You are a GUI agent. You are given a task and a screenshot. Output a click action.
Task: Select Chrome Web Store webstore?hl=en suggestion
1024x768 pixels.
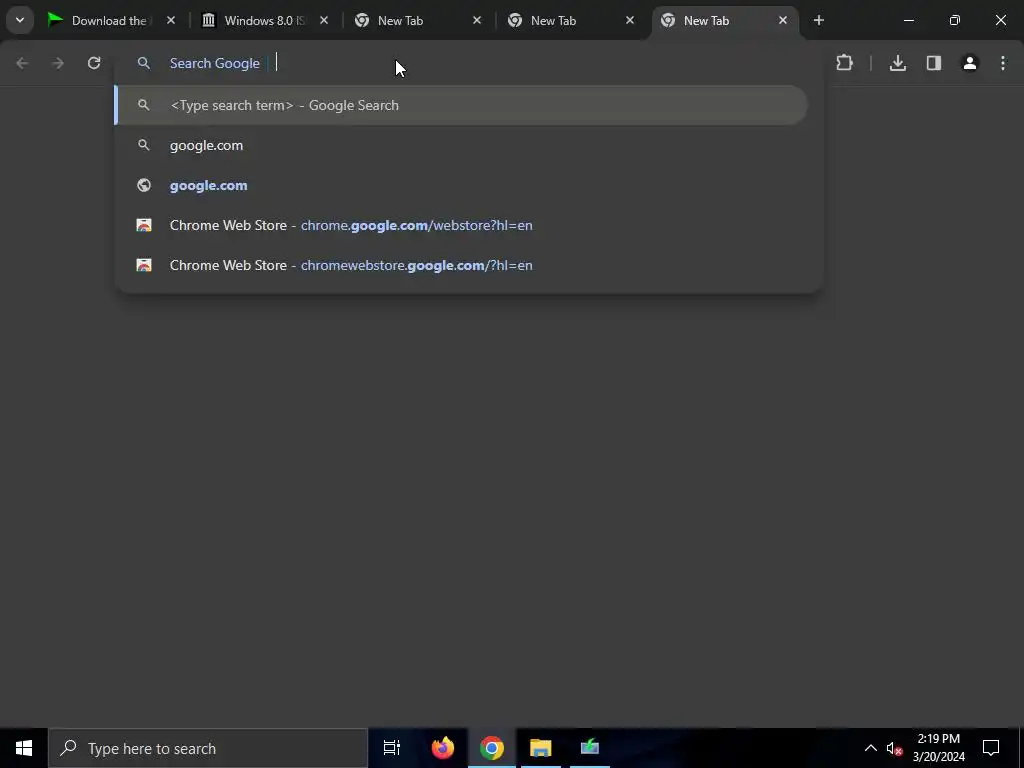(461, 225)
